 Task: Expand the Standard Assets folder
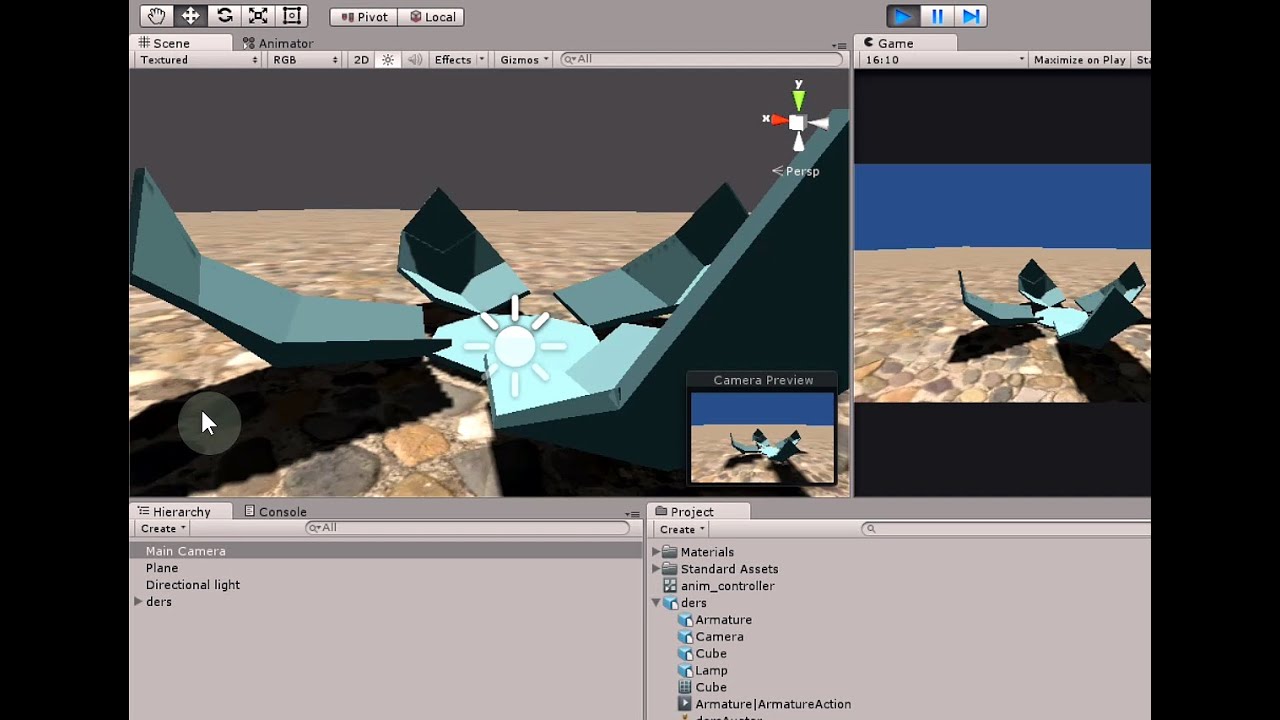tap(657, 569)
